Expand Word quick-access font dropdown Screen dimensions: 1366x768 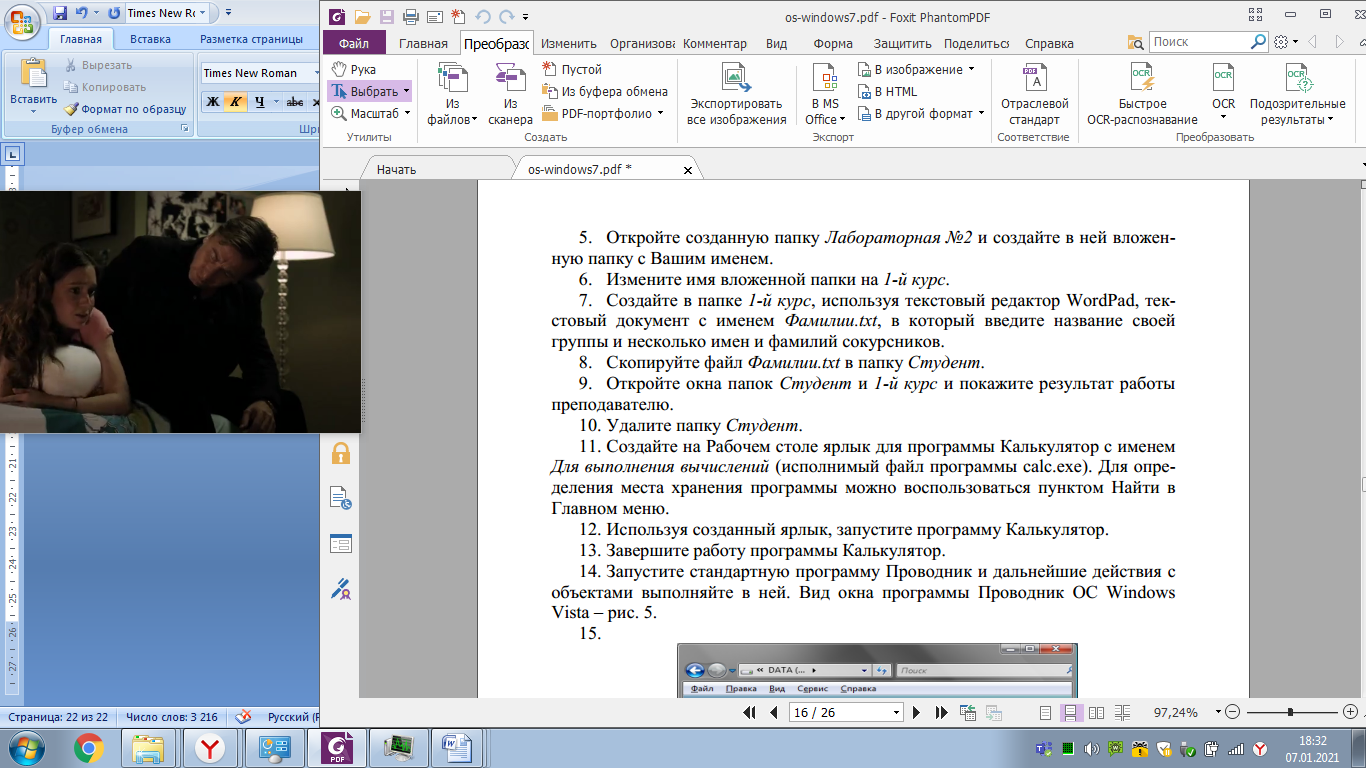204,13
